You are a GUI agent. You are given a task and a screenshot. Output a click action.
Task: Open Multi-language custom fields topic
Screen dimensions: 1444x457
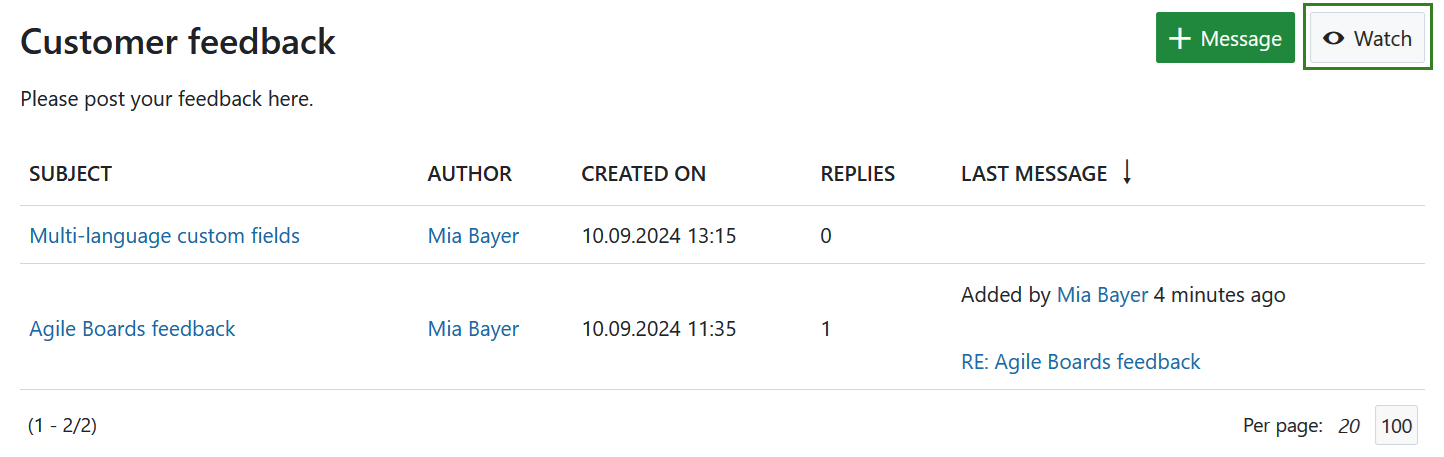164,236
